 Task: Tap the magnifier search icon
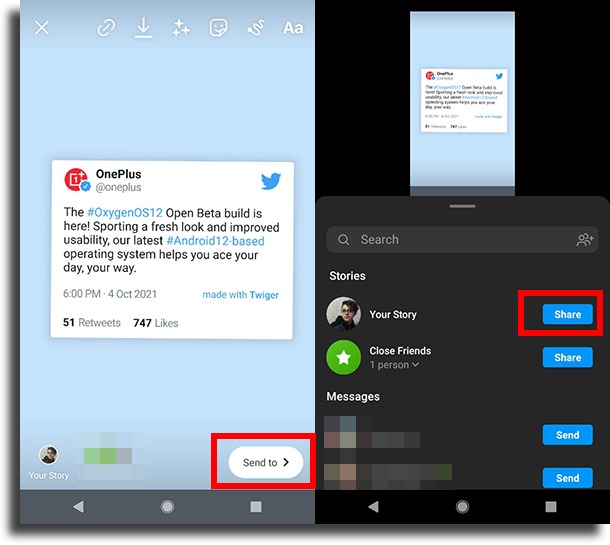pyautogui.click(x=343, y=239)
